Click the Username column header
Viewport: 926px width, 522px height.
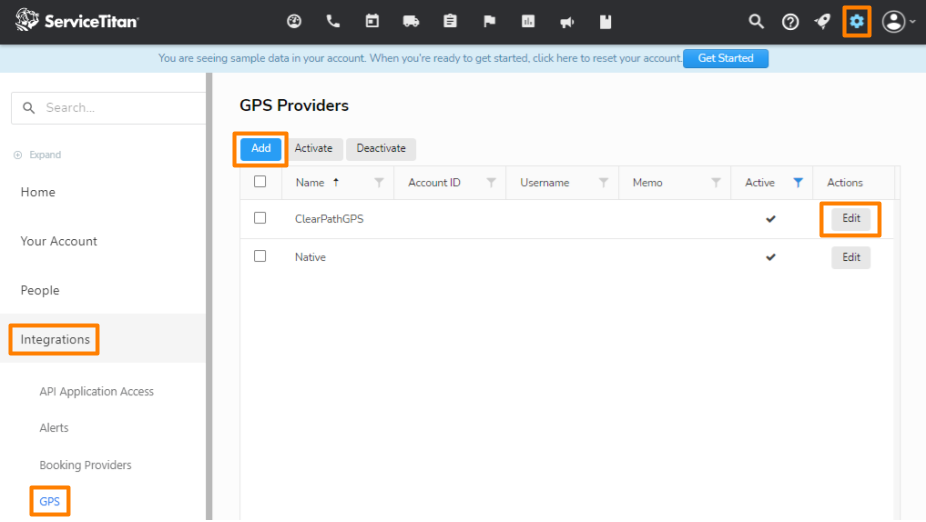click(x=544, y=183)
